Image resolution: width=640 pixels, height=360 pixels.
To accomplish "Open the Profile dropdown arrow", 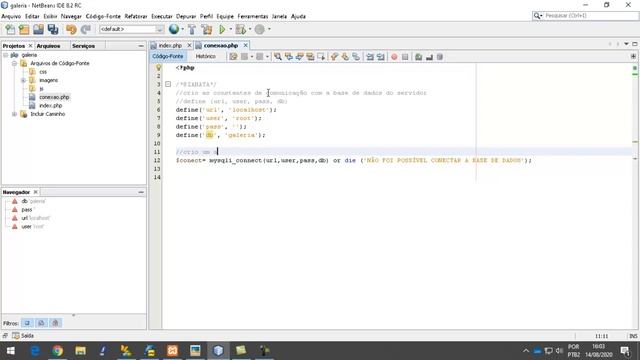I will click(269, 29).
